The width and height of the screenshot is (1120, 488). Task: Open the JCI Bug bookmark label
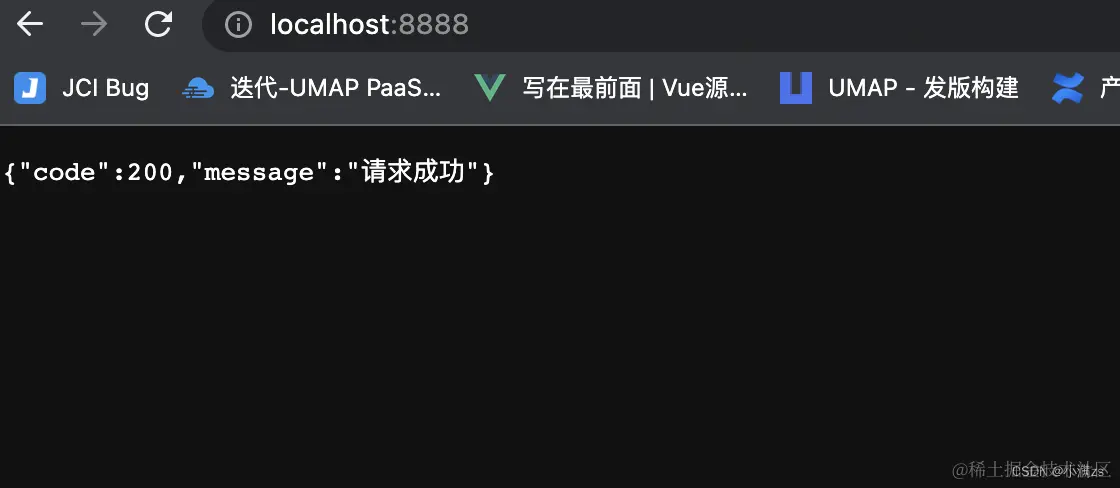click(x=106, y=88)
